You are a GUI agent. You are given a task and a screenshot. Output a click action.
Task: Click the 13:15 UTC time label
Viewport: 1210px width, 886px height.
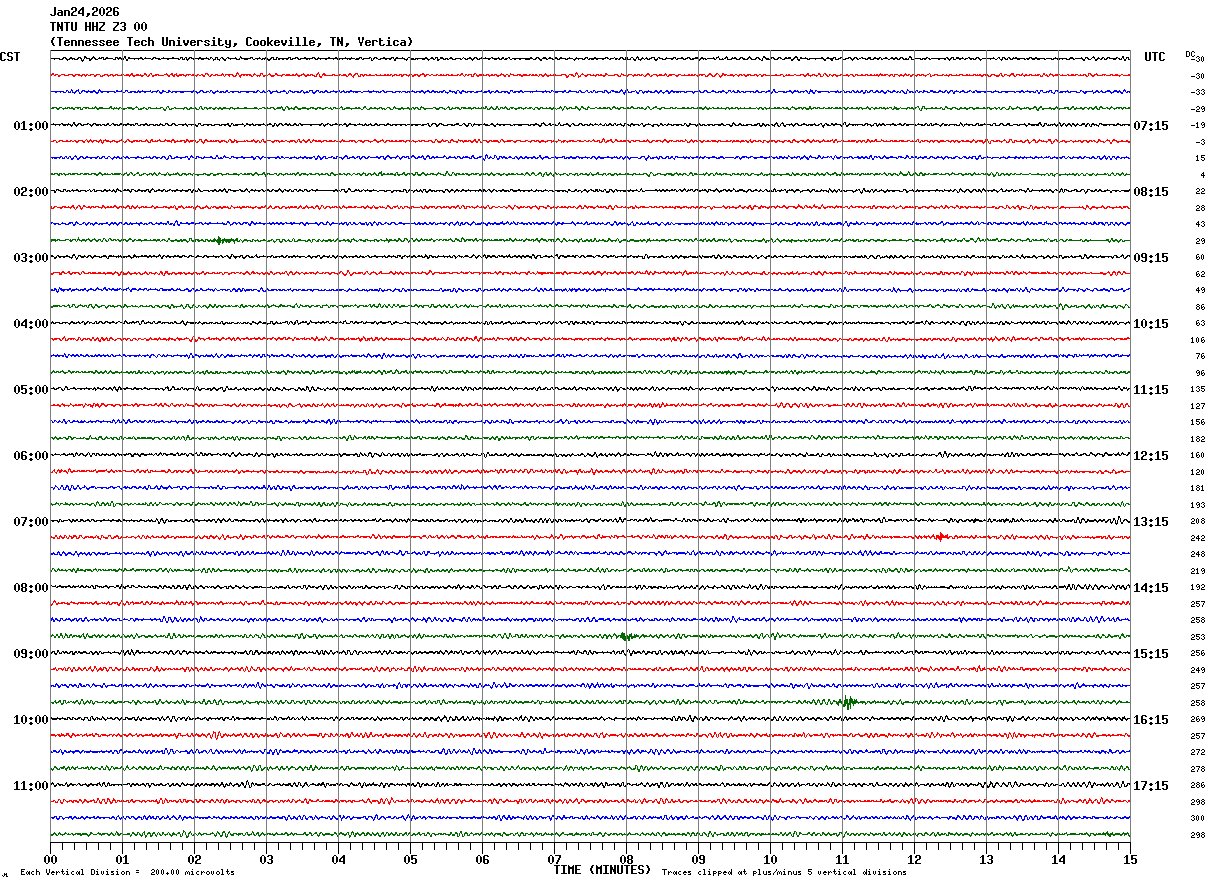pos(1151,522)
